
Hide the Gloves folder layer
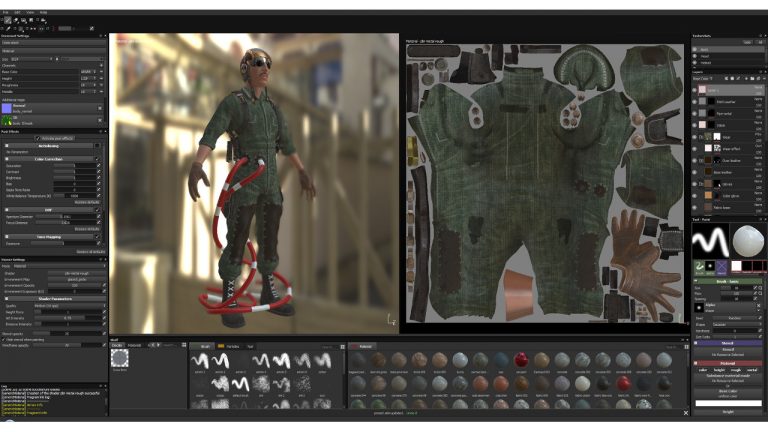695,184
